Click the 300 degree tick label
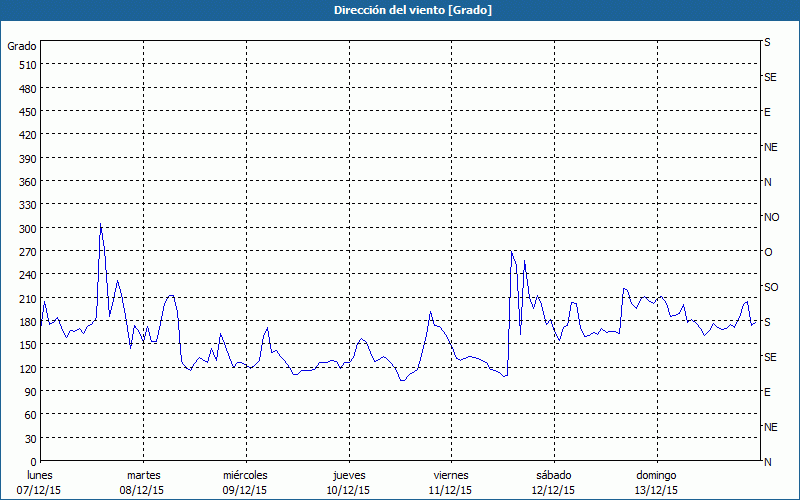The height and width of the screenshot is (500, 800). pyautogui.click(x=27, y=228)
